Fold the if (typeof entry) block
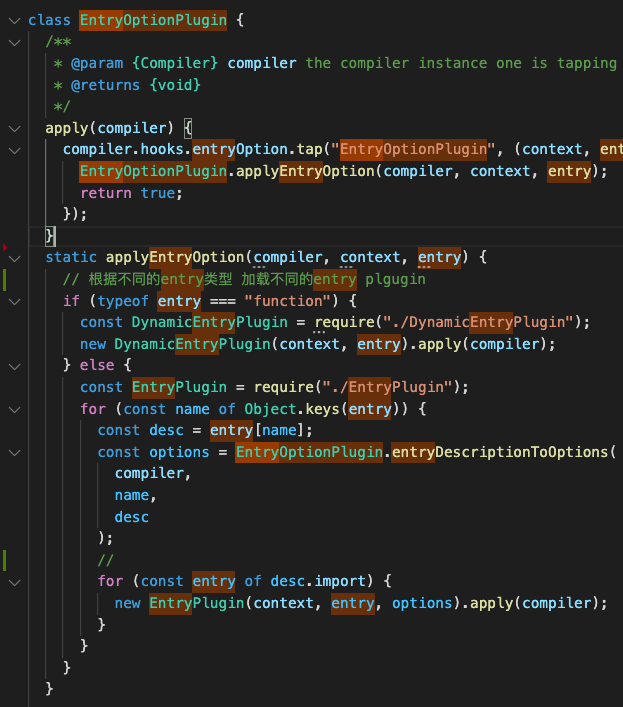623x707 pixels. tap(14, 302)
